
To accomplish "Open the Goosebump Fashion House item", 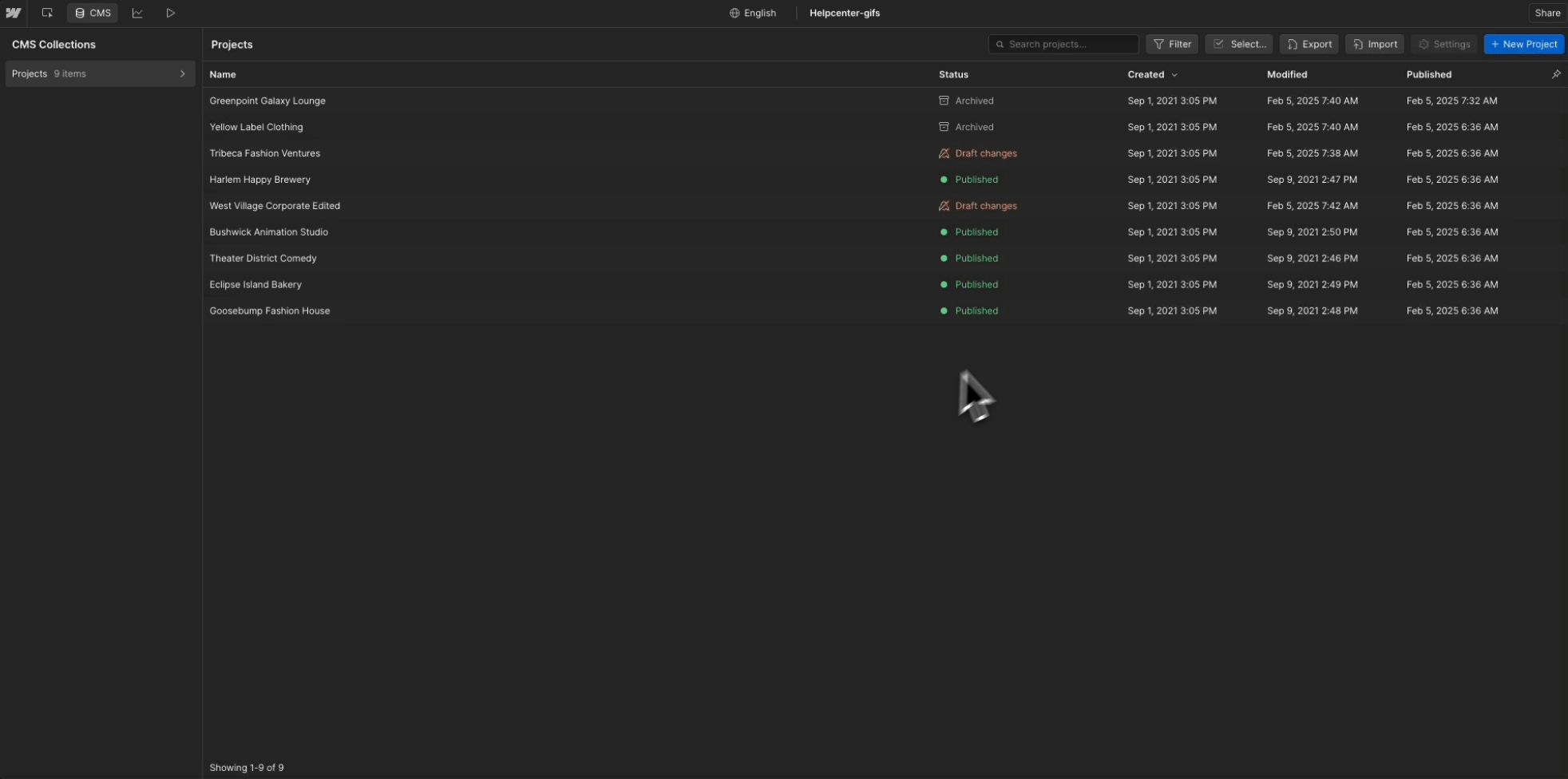I will click(x=270, y=311).
